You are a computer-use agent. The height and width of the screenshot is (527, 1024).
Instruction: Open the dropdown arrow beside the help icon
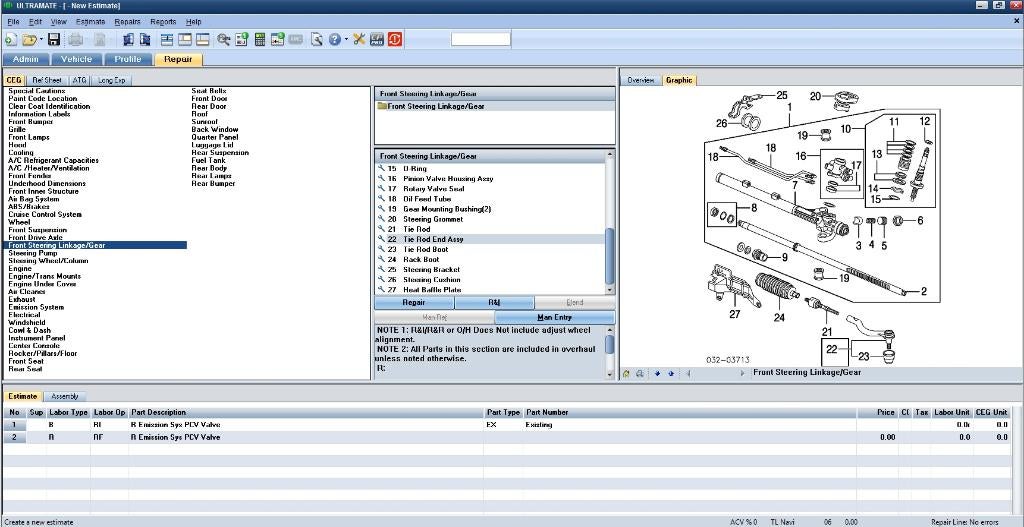346,40
